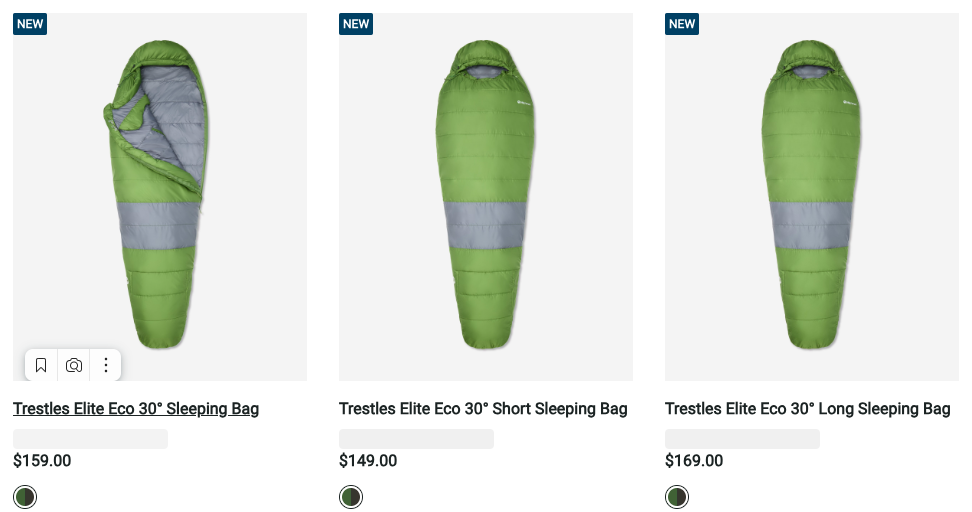Click the $149.00 price
The image size is (972, 512).
tap(368, 461)
